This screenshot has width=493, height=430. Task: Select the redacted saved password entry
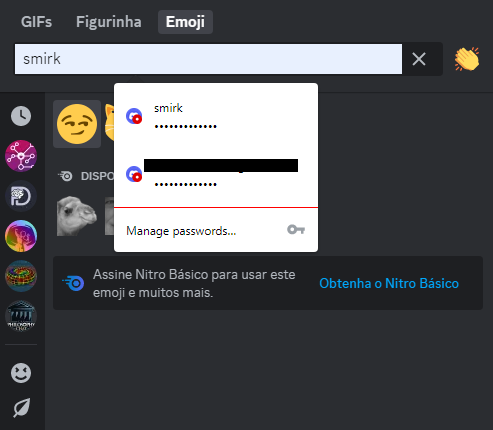point(216,174)
